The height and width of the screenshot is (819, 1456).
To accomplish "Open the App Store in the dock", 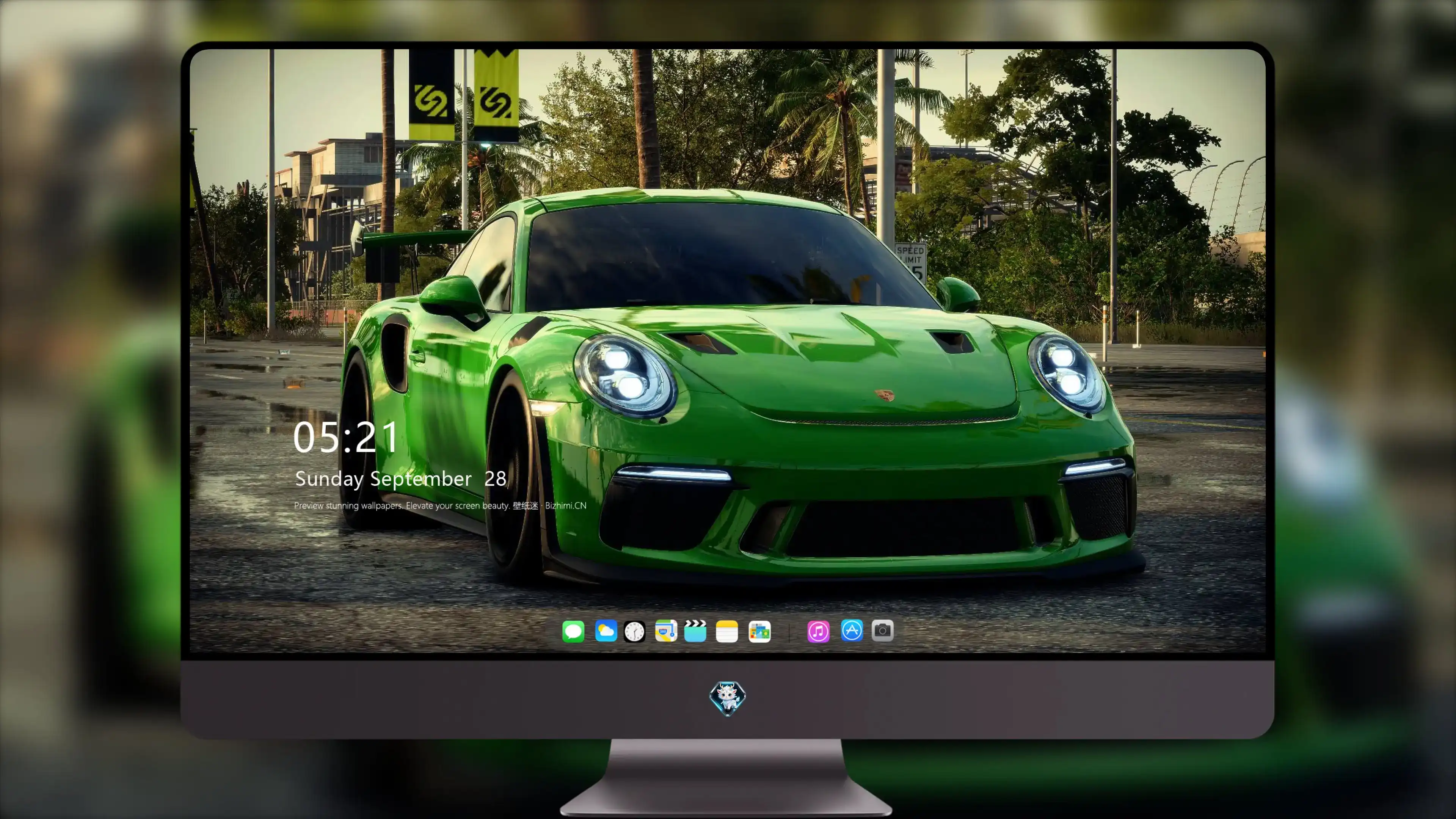I will pos(852,630).
